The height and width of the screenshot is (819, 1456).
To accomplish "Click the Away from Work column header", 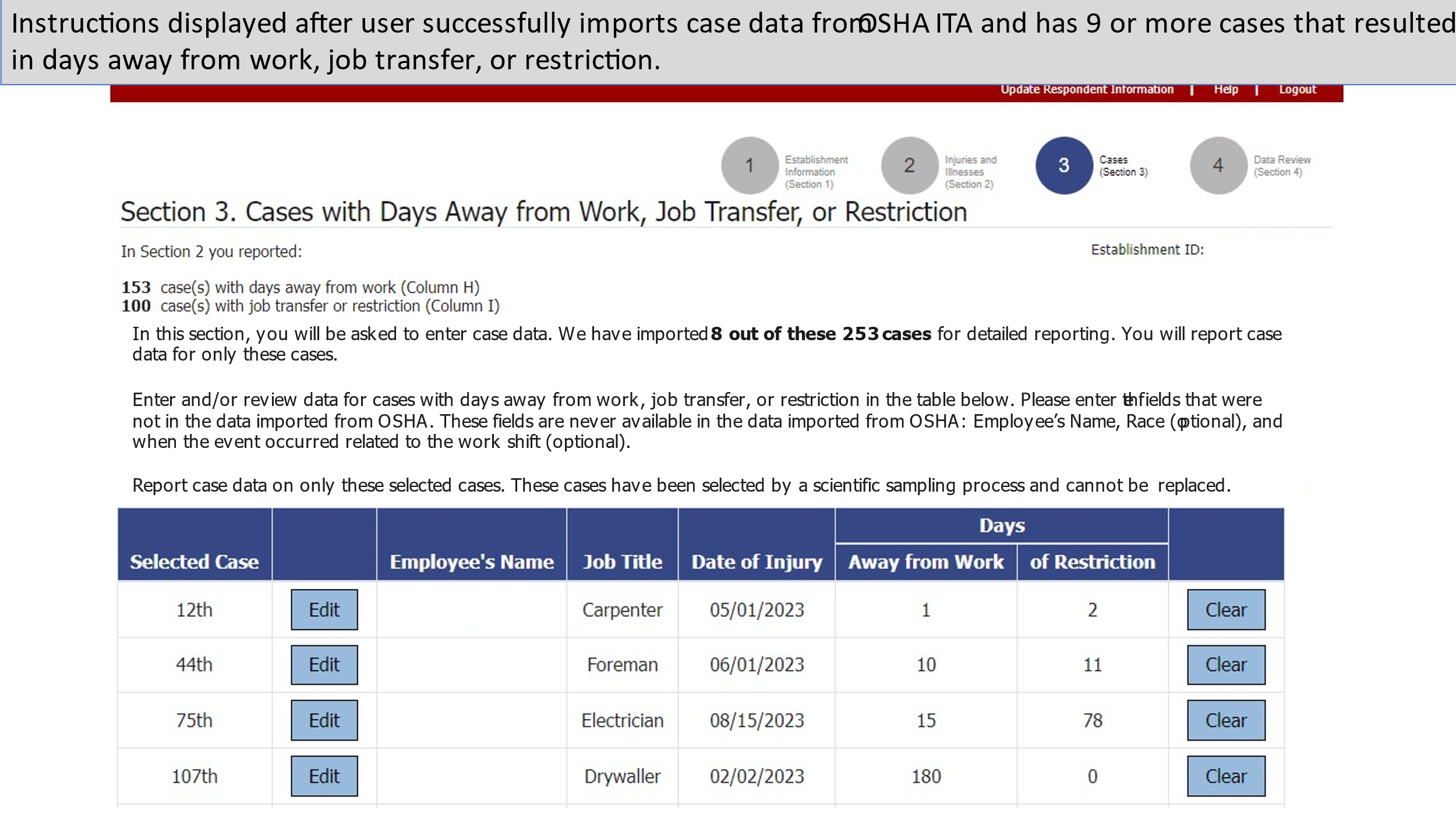I will click(925, 562).
